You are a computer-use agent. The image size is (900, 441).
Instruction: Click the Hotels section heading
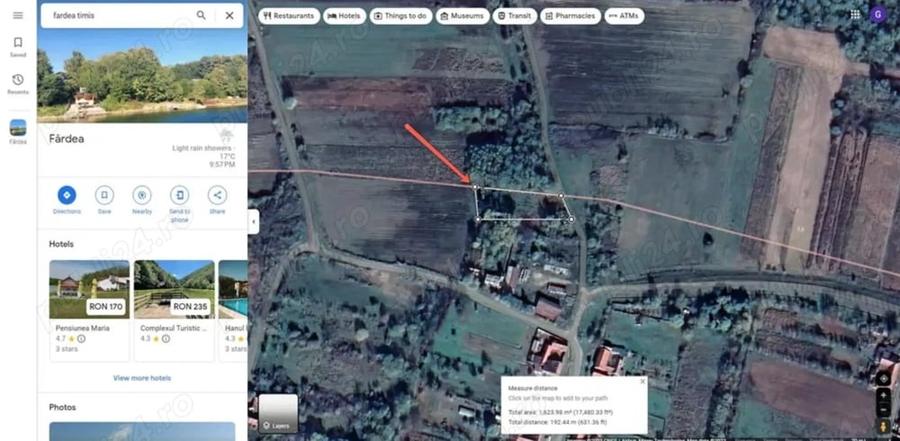click(61, 244)
